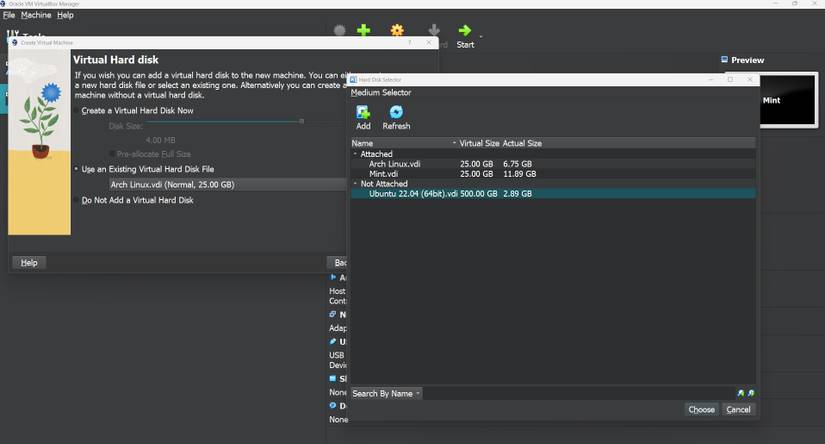Click the orange gear Settings icon
This screenshot has width=825, height=444.
coord(397,31)
